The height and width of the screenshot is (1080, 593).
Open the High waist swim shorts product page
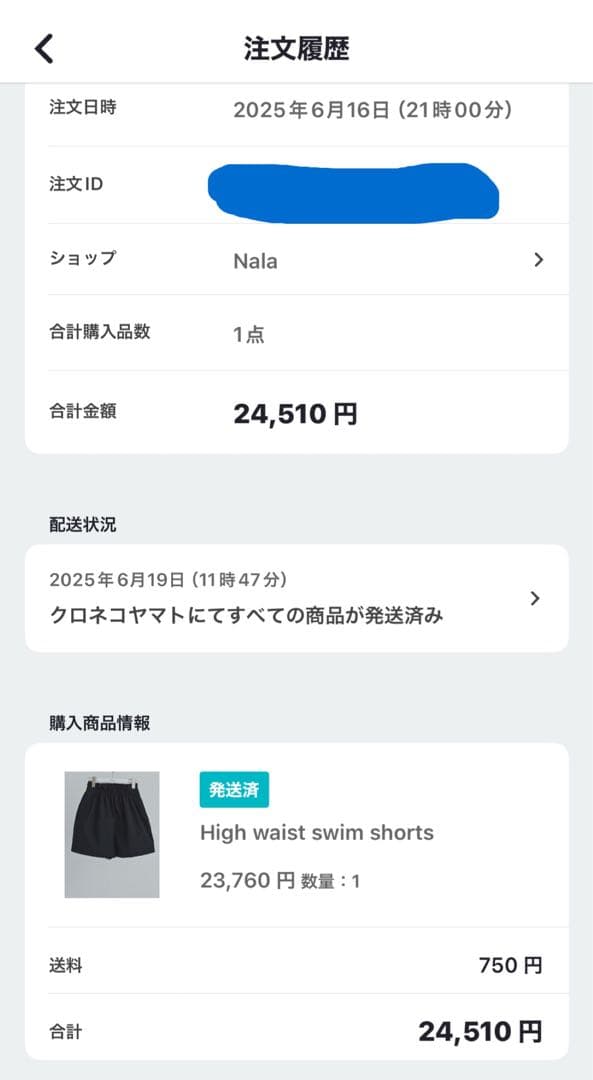point(316,832)
